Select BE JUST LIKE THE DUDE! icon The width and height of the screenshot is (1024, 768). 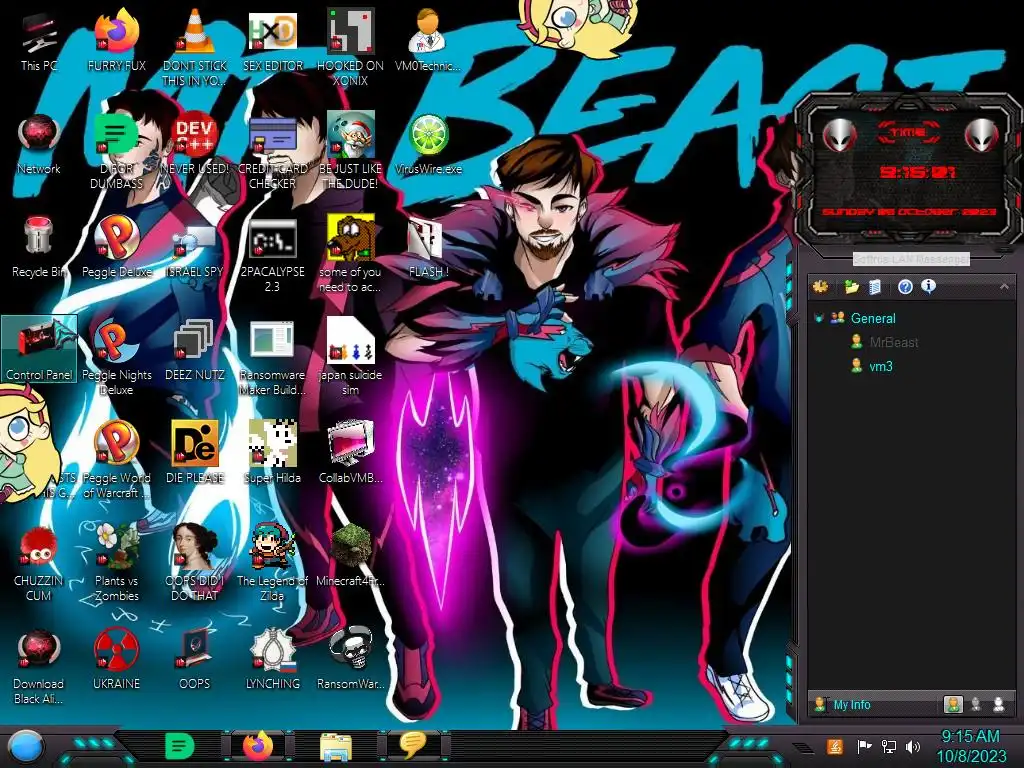coord(350,152)
